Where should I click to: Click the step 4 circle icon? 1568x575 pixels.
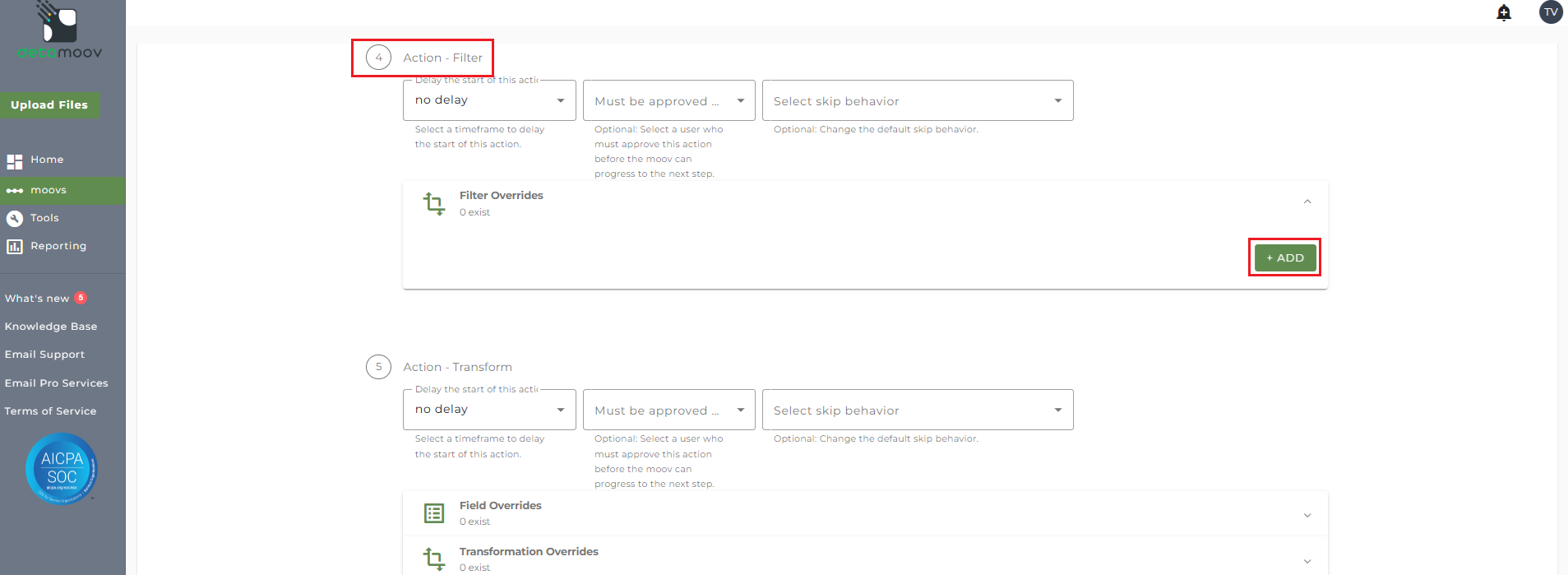(378, 58)
